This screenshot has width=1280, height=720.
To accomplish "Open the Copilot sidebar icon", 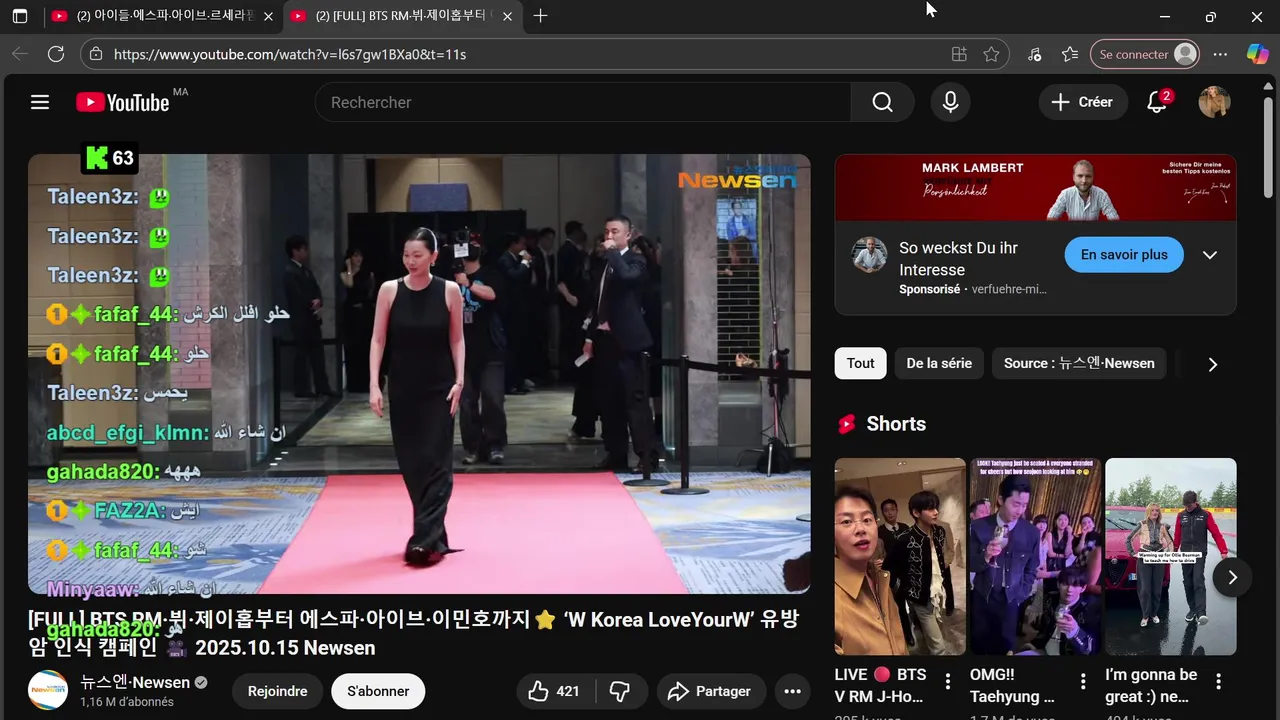I will [1257, 54].
